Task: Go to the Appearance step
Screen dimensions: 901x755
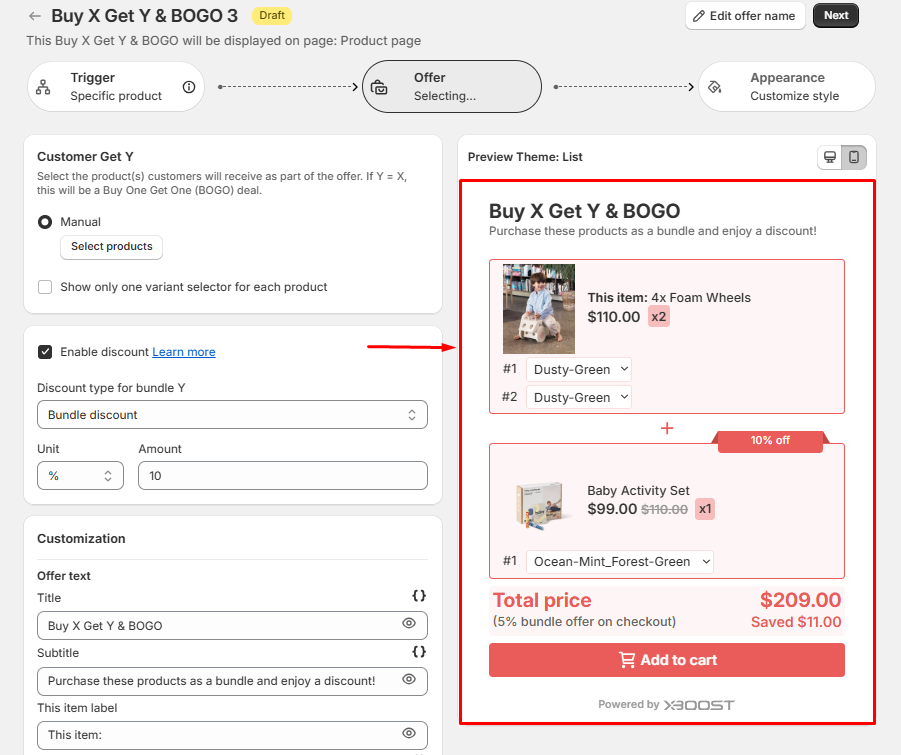Action: (786, 87)
